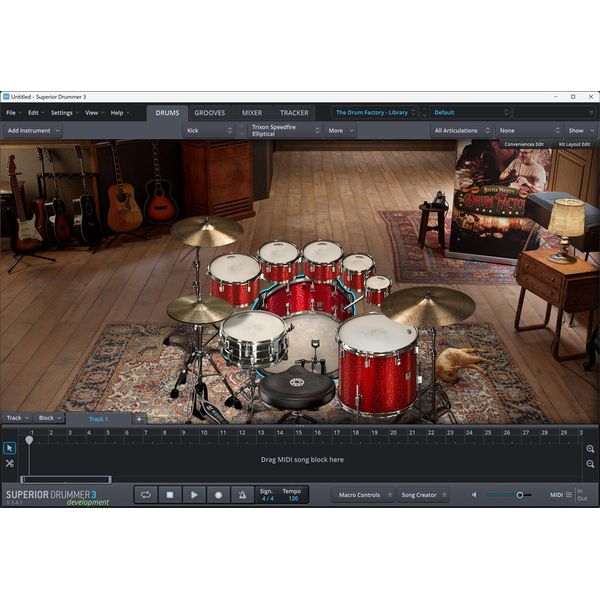Open the View menu

93,112
